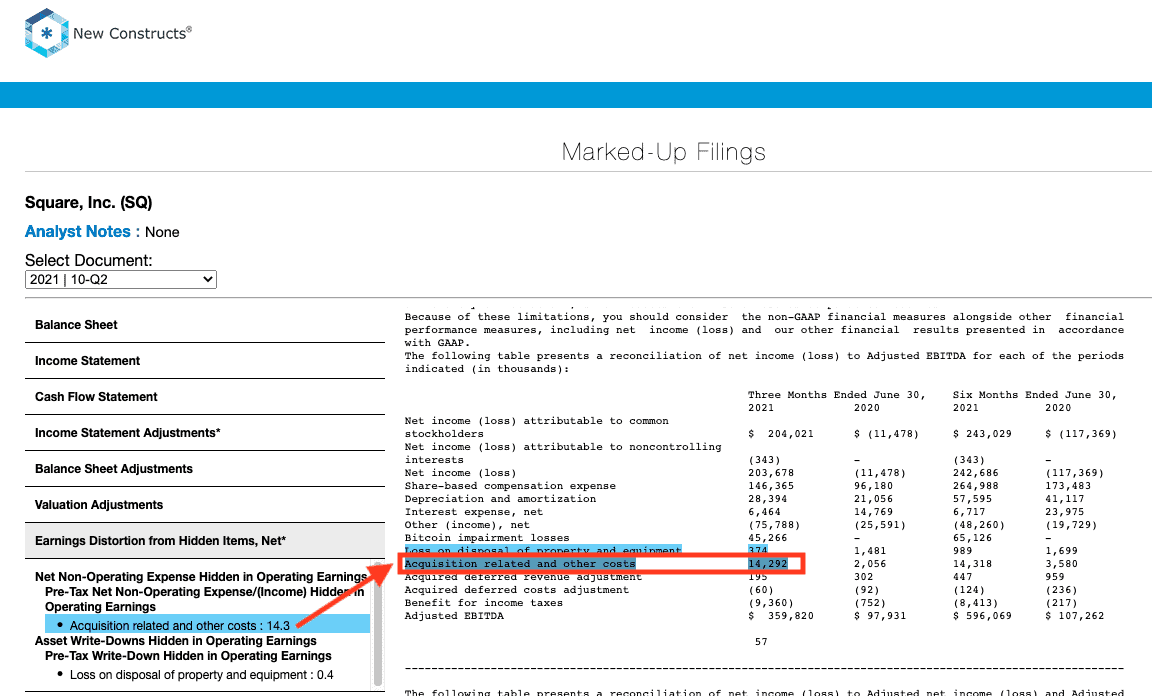Click Net Non-Operating Expense Hidden heading
The width and height of the screenshot is (1152, 696).
(201, 577)
